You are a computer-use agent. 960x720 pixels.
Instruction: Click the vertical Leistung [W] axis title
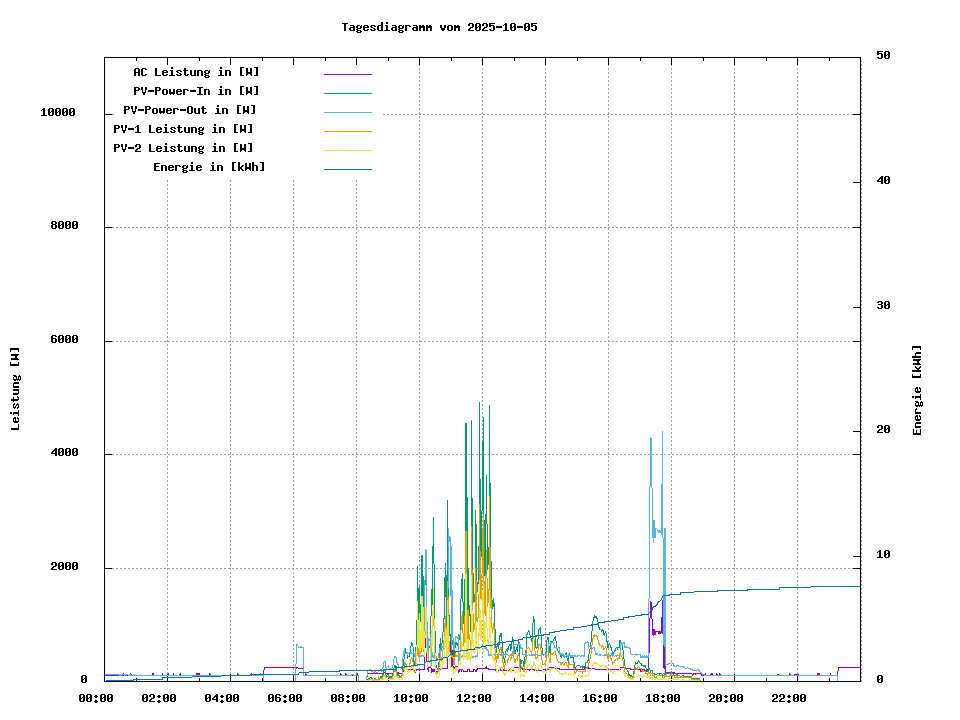tap(16, 389)
